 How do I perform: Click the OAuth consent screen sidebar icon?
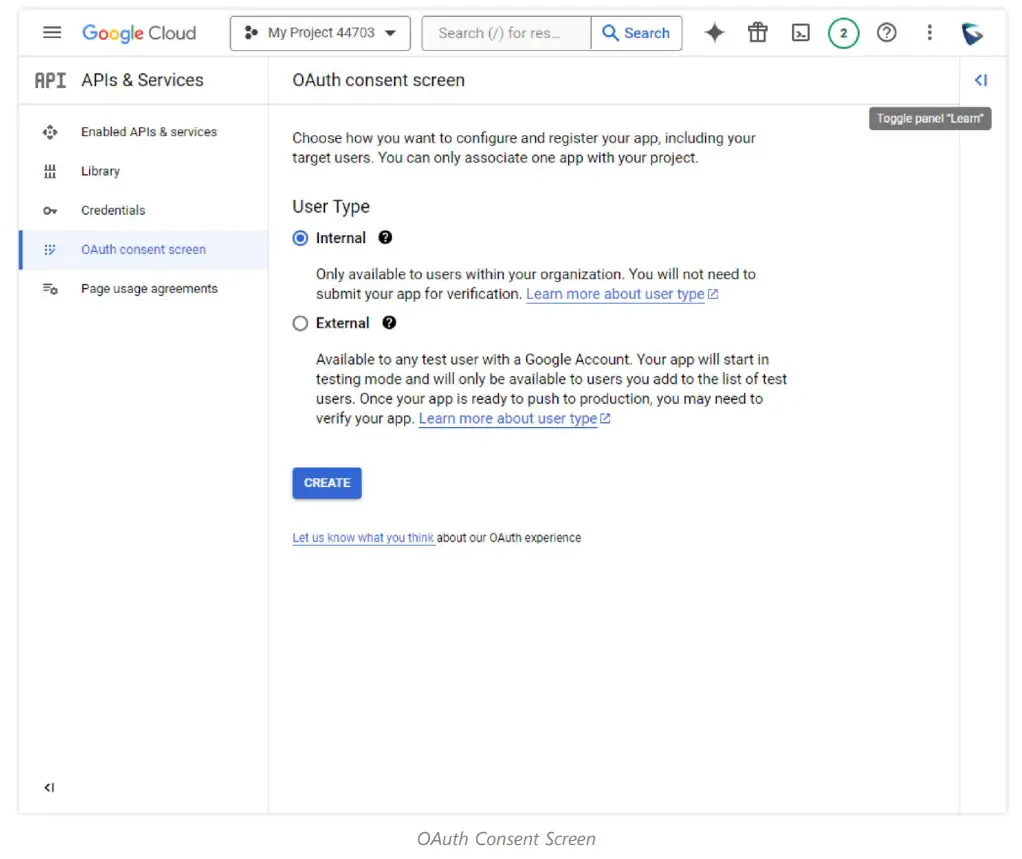tap(50, 250)
